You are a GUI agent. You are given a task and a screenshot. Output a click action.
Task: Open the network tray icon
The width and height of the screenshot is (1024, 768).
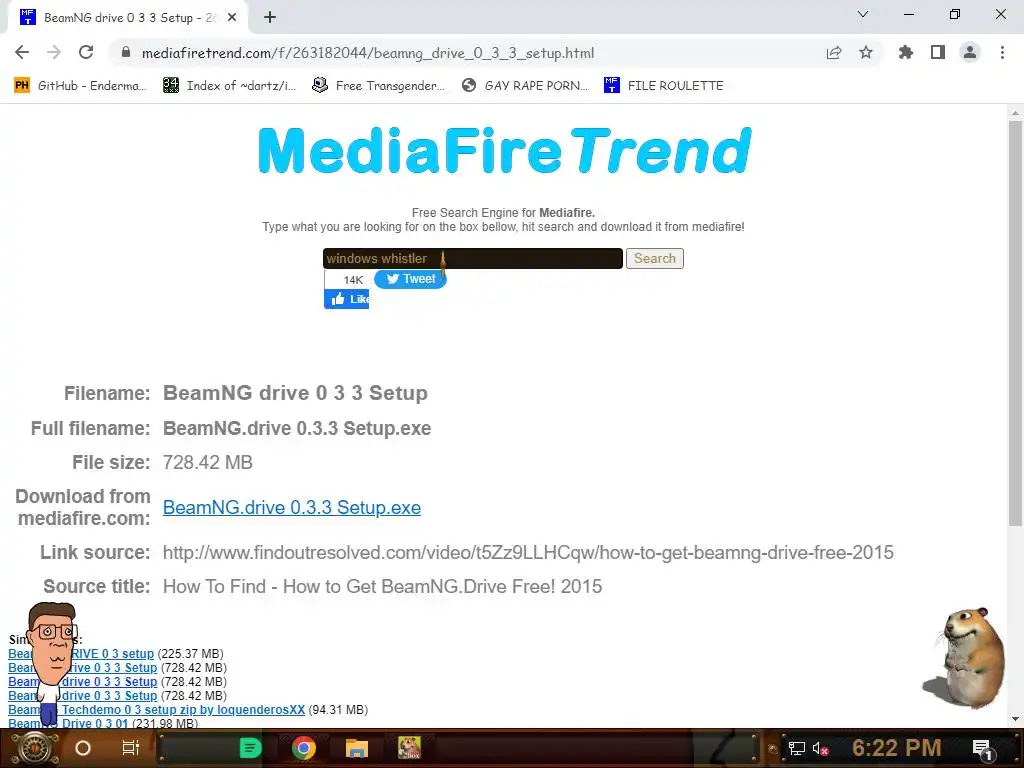click(796, 748)
